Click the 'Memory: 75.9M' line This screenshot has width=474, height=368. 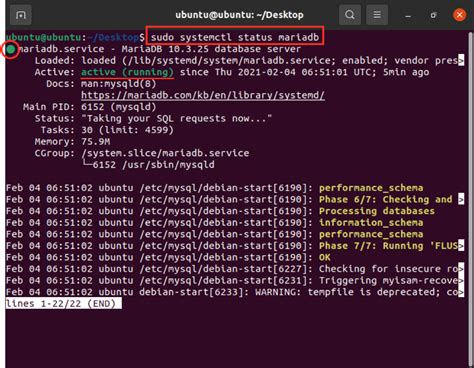click(x=72, y=142)
